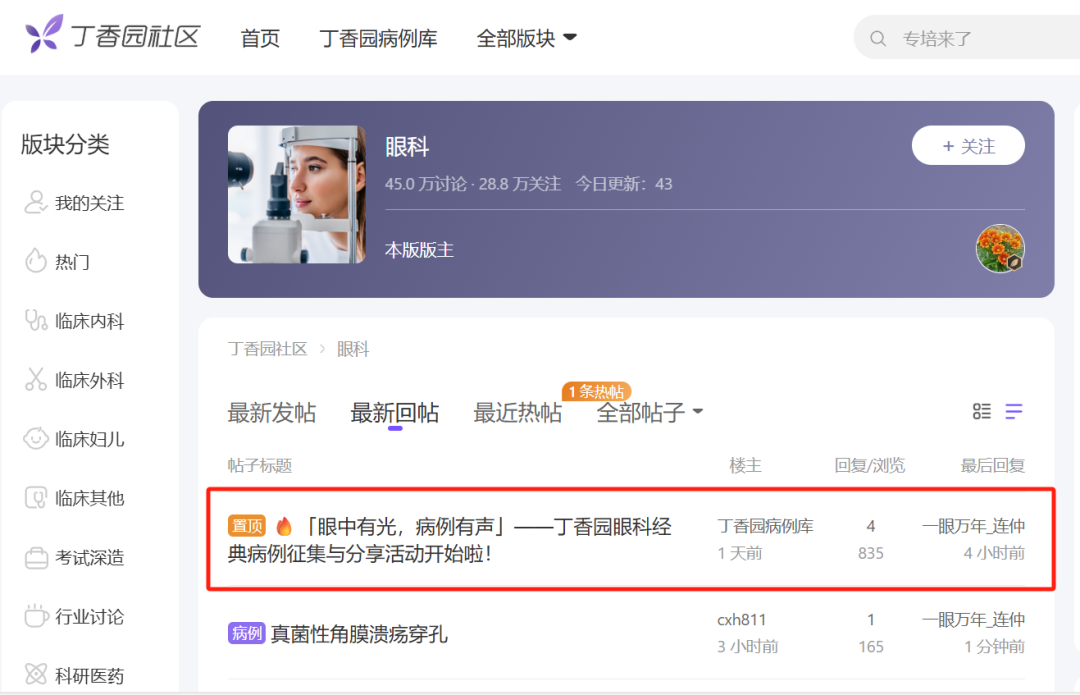Viewport: 1080px width, 695px height.
Task: Click the stethoscope icon beside 临床内科
Action: [x=34, y=321]
